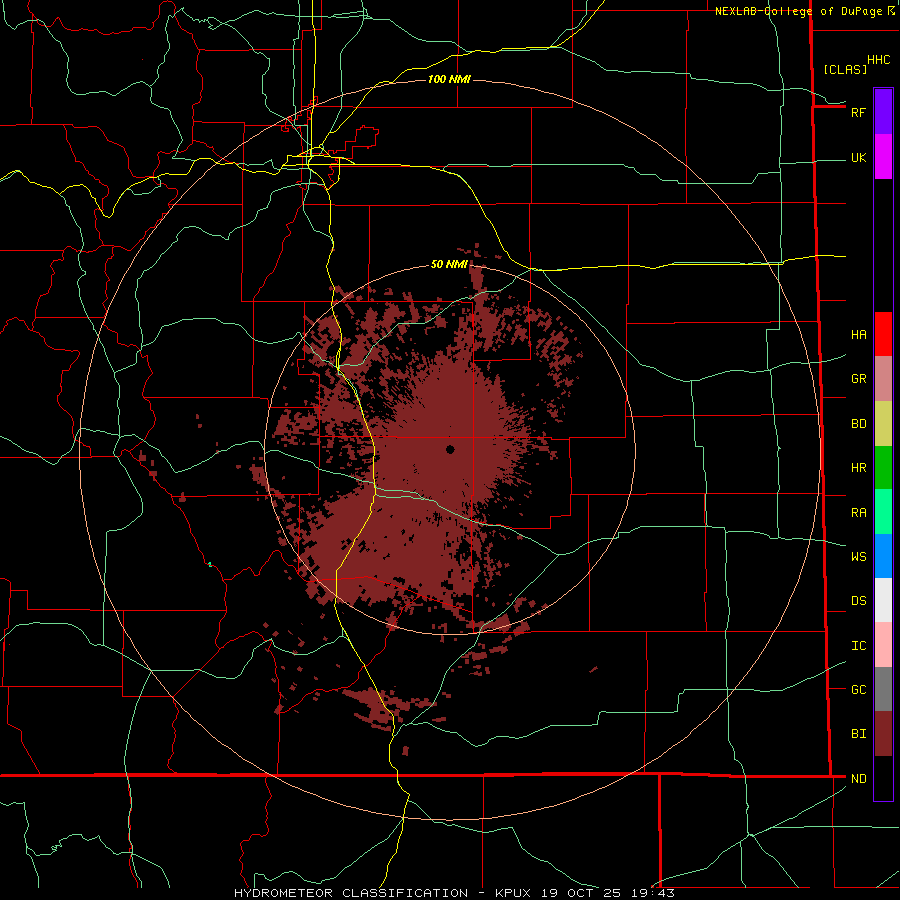This screenshot has height=900, width=900.
Task: Click the RF label in the legend
Action: 858,112
